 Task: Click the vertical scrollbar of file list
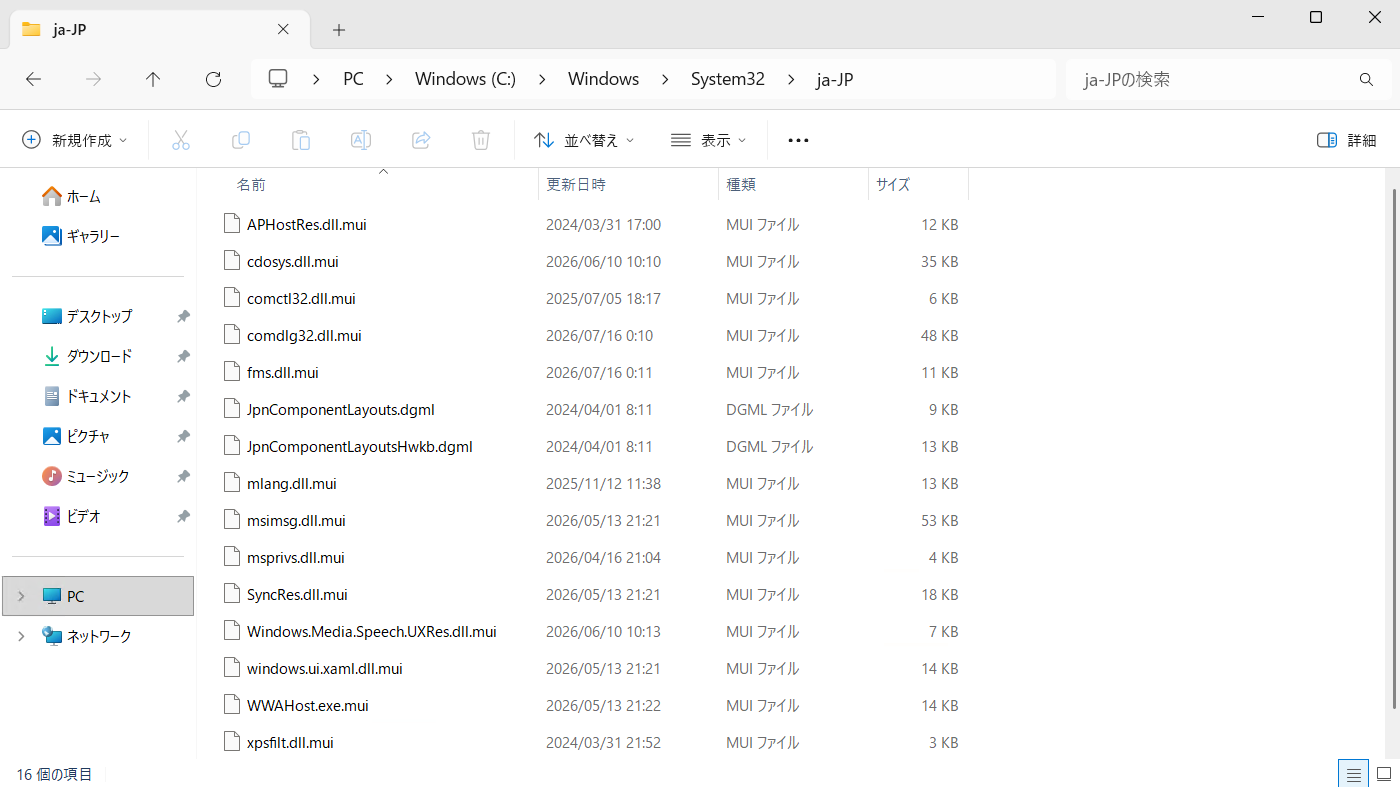[x=1394, y=440]
